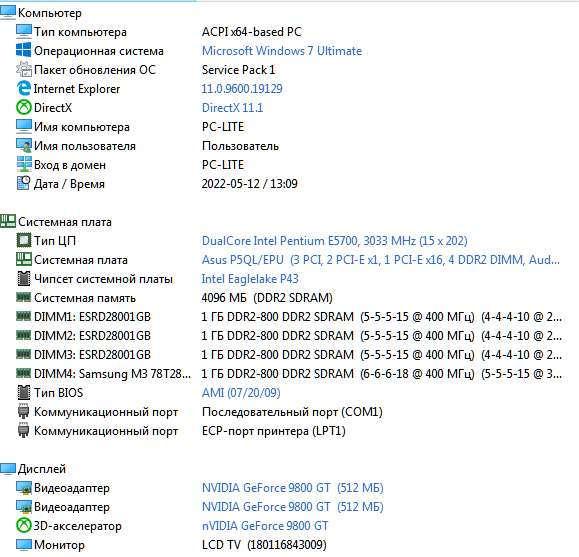The image size is (579, 557).
Task: Open the Microsoft Windows 7 Ultimate link
Action: tap(282, 51)
